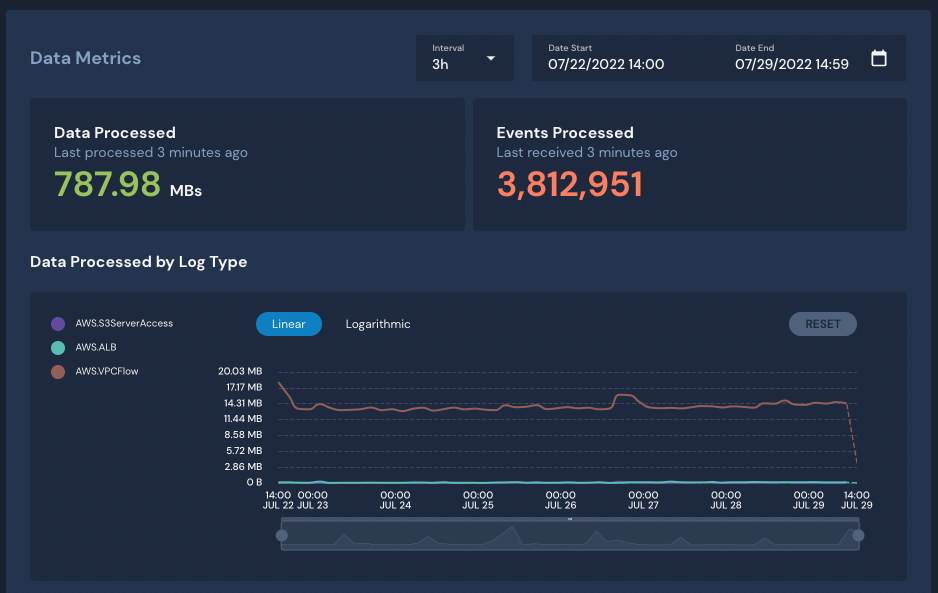Click the Data Metrics heading

pyautogui.click(x=85, y=59)
